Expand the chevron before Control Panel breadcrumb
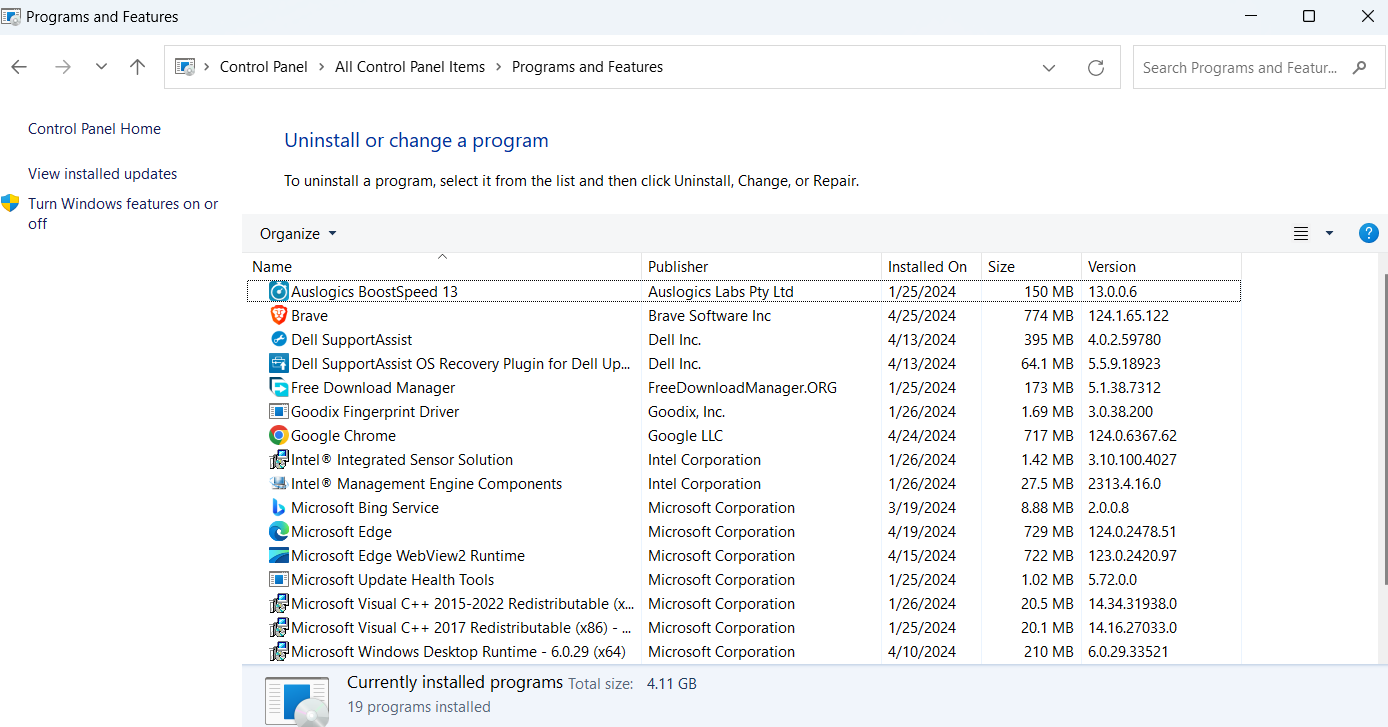 pos(207,67)
